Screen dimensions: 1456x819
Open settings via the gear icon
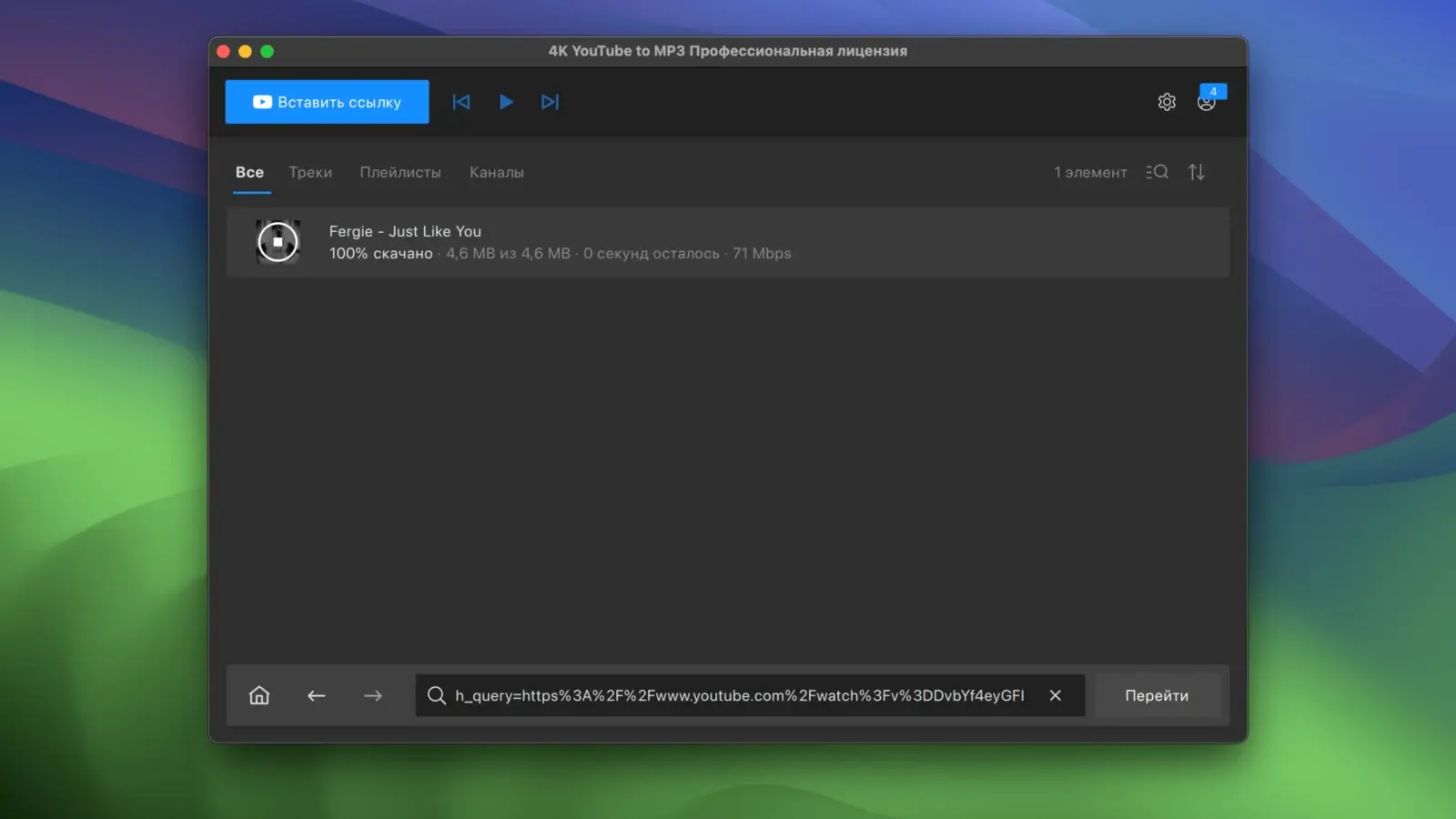1167,102
